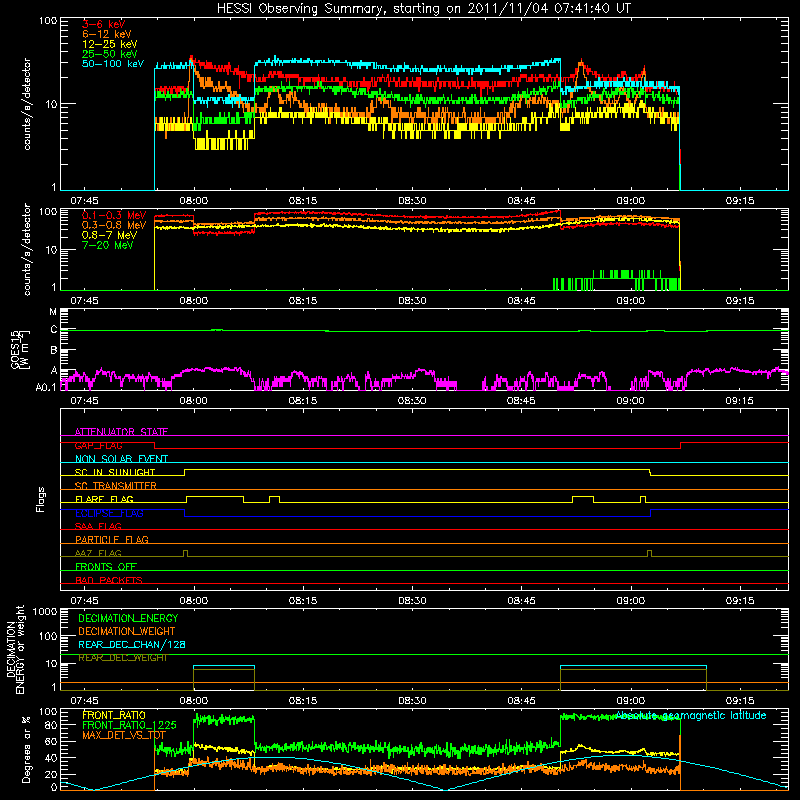
Task: Select the blue ECLIPSE_FLAG label
Action: pos(109,513)
